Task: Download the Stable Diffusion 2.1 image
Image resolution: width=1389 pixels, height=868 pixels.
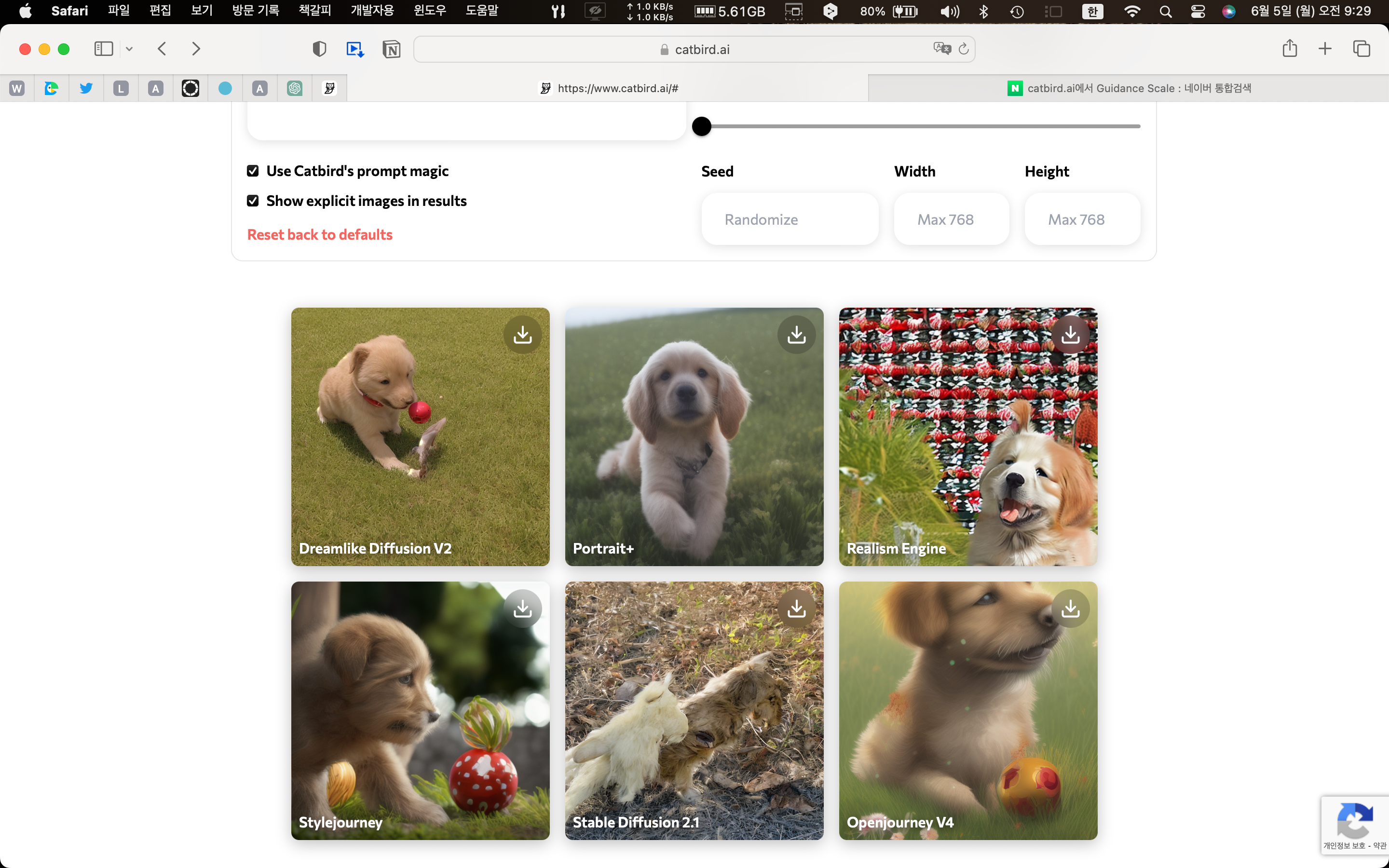Action: (x=796, y=609)
